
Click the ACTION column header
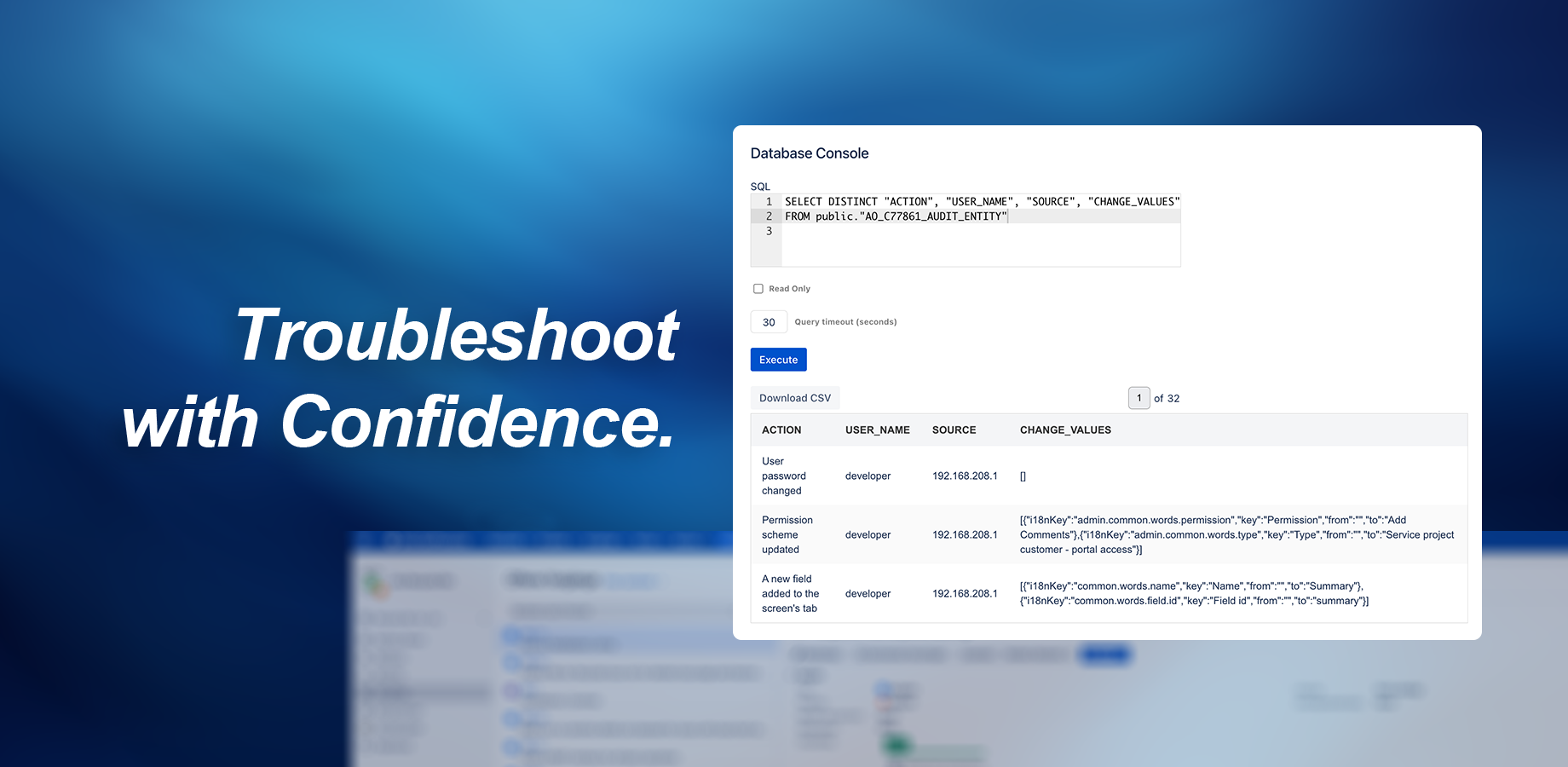pyautogui.click(x=781, y=430)
